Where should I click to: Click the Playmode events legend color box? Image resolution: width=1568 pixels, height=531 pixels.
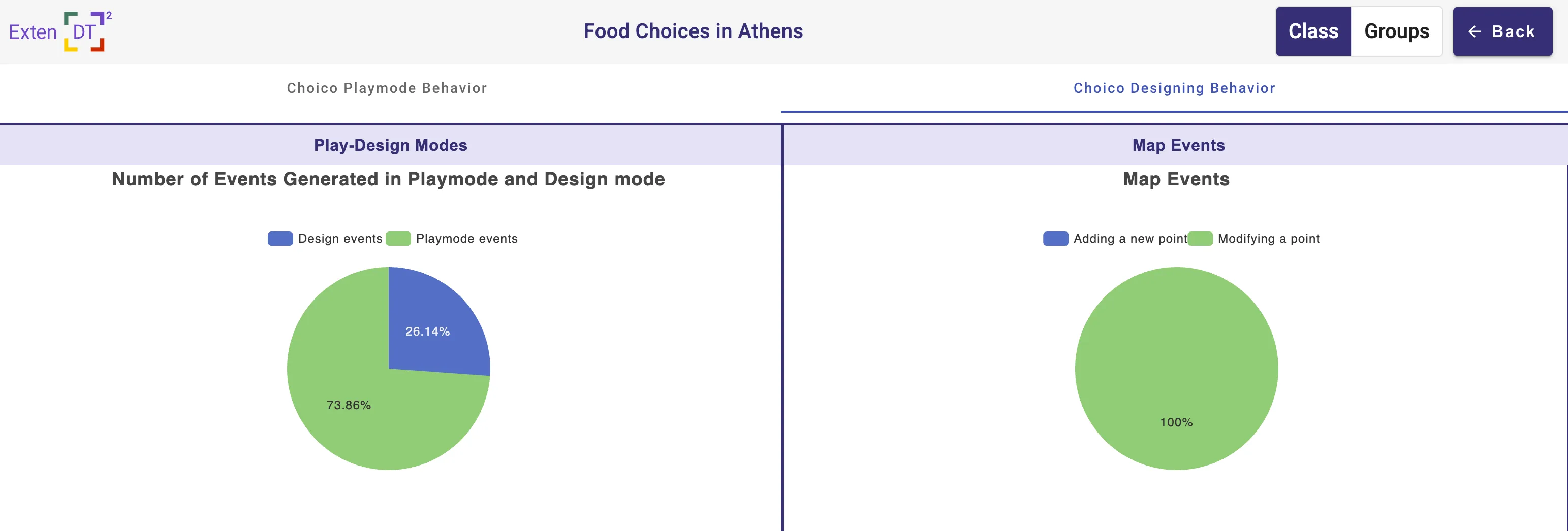pyautogui.click(x=399, y=239)
